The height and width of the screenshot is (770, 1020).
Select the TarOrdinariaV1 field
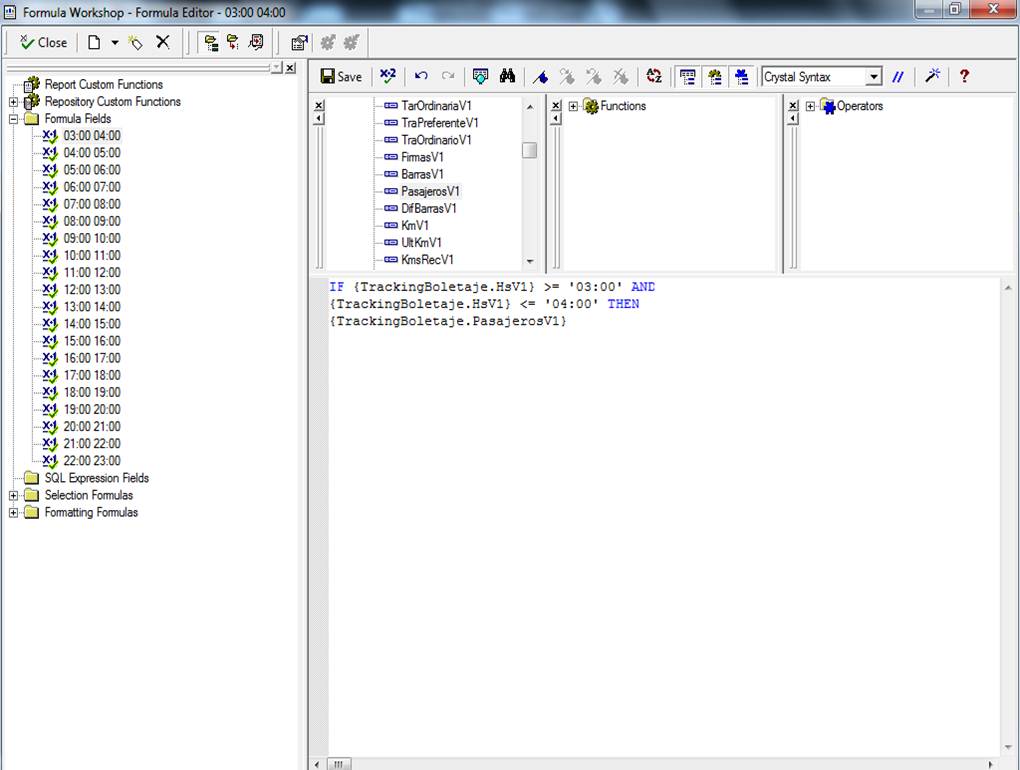pyautogui.click(x=436, y=105)
